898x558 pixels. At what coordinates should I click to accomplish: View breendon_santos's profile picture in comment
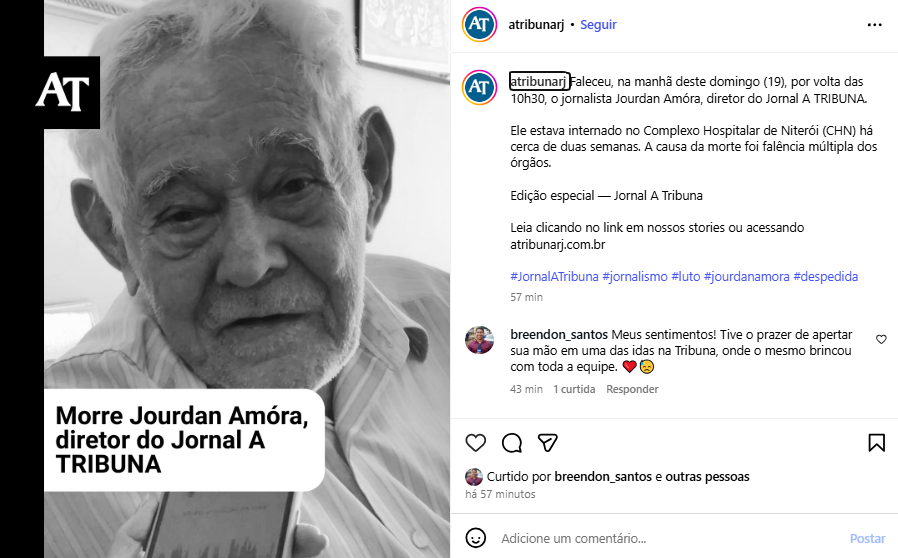click(x=479, y=340)
